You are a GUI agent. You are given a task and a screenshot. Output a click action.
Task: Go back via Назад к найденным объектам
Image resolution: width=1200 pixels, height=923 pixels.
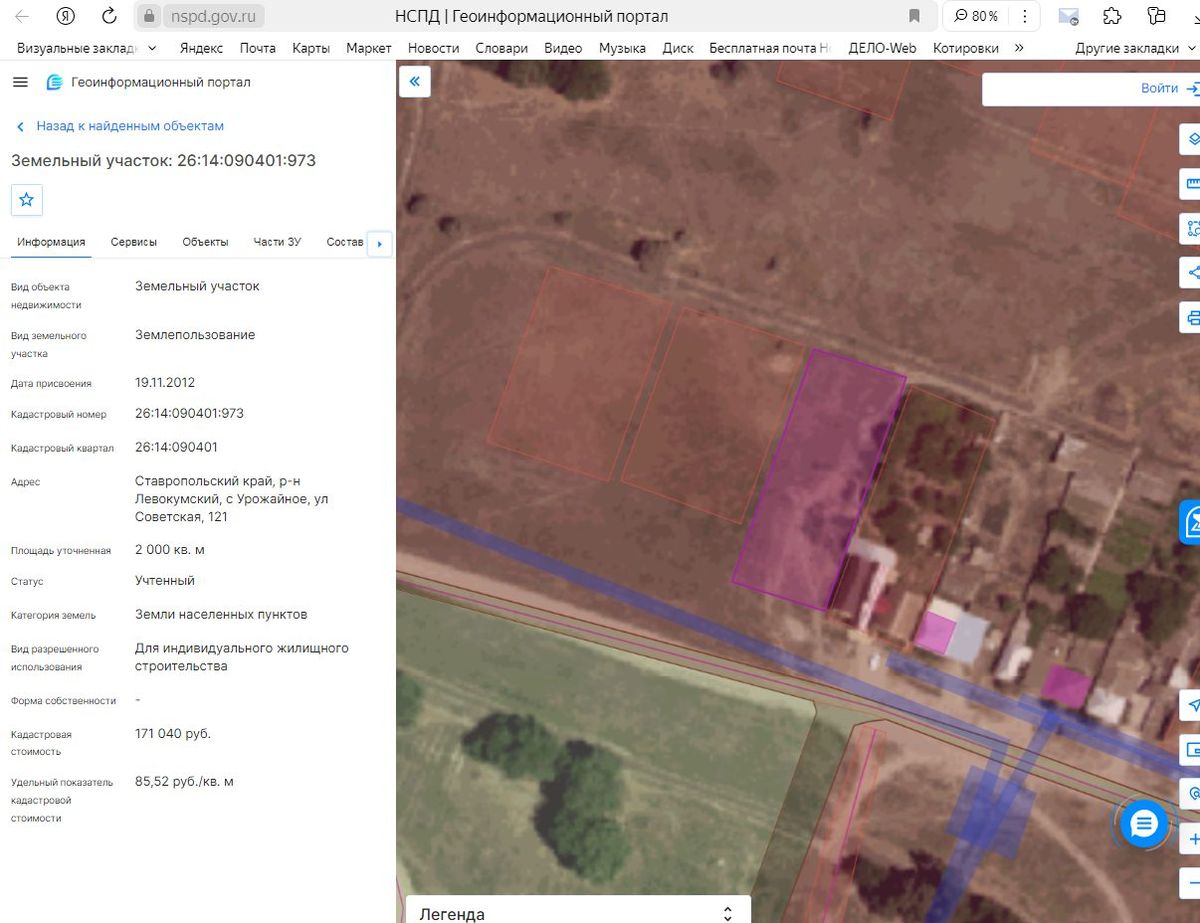pos(120,126)
